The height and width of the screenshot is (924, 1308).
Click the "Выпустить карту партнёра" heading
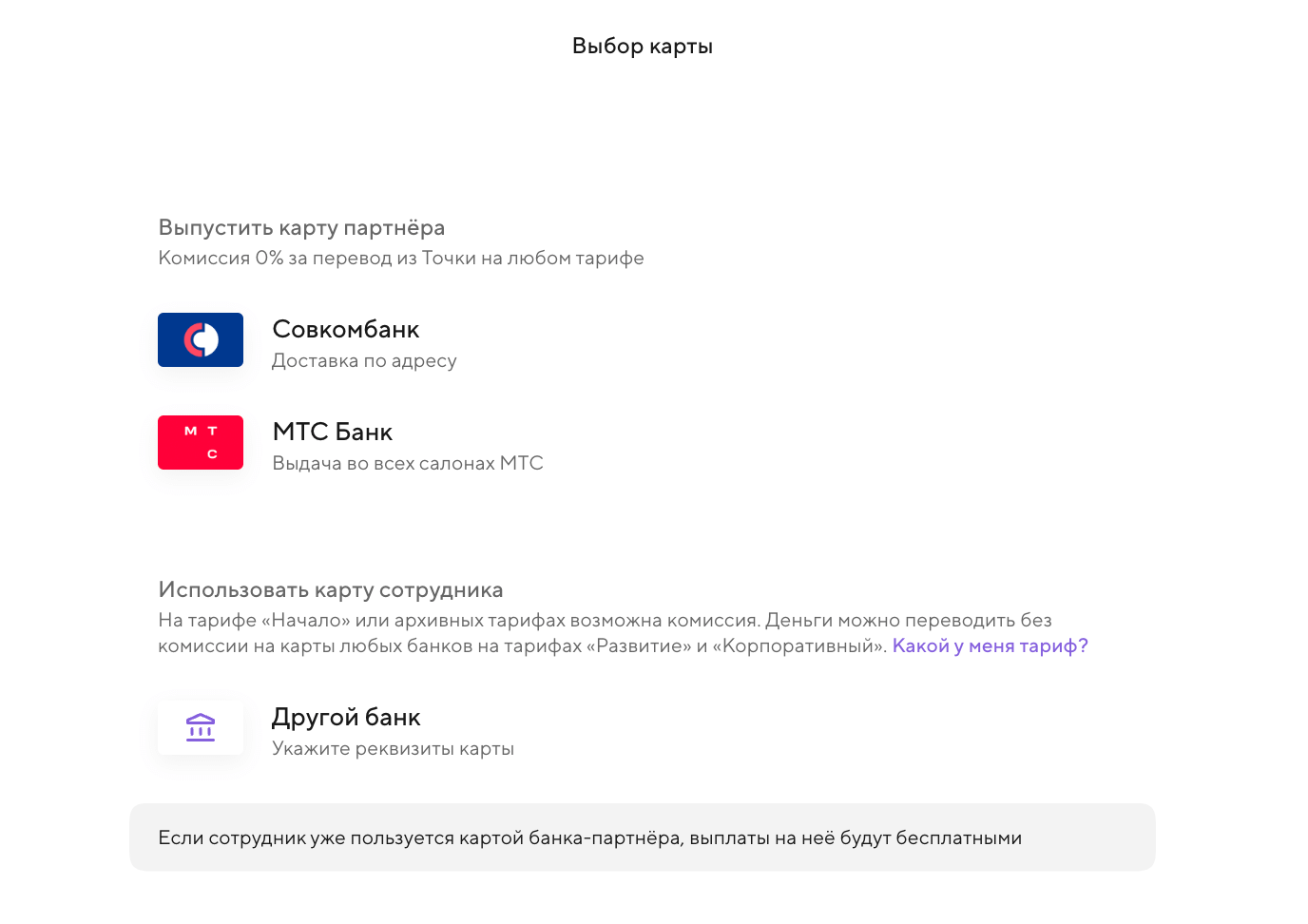301,228
